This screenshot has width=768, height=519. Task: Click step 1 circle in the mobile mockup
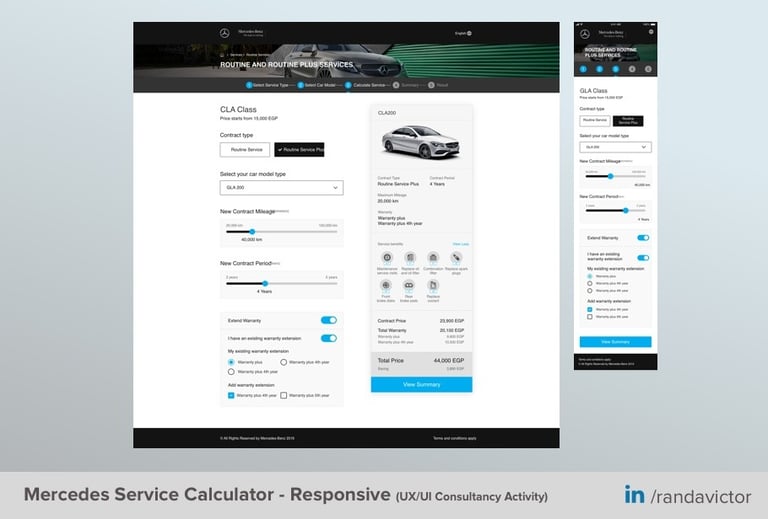point(583,69)
